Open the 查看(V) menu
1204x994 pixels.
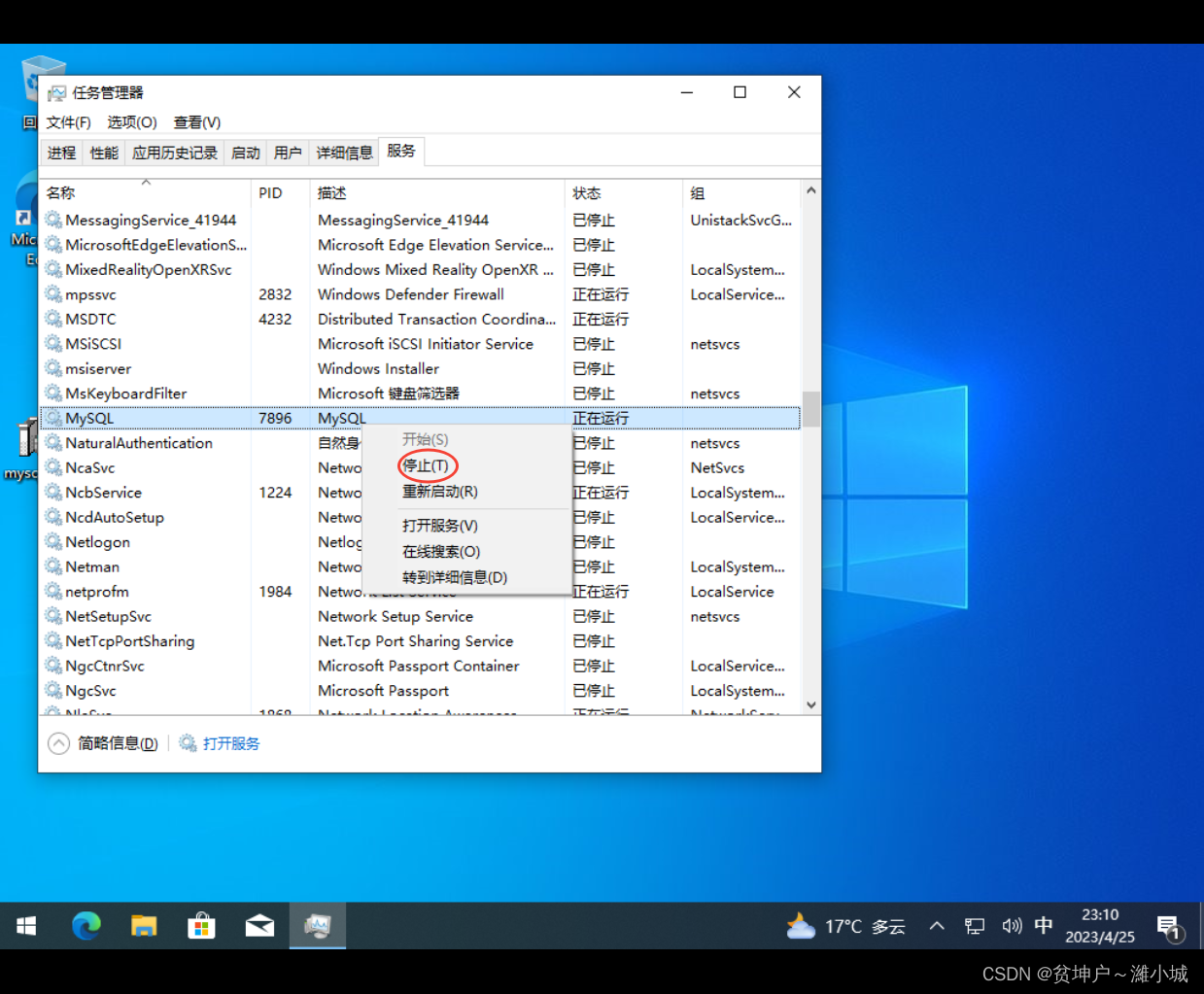pos(196,122)
